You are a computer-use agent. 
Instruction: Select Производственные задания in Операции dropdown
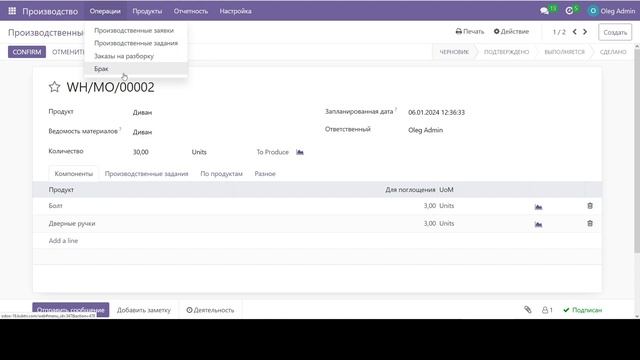[136, 43]
